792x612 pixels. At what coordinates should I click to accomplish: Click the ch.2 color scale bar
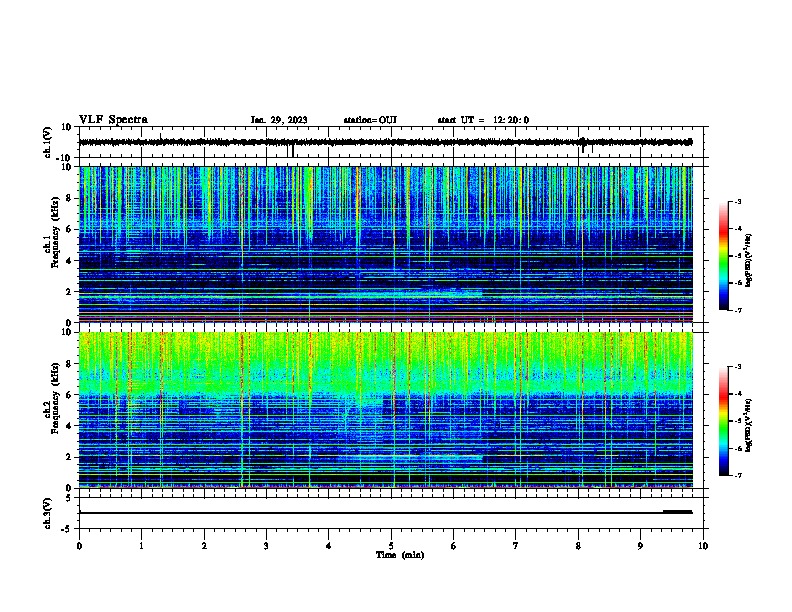723,421
